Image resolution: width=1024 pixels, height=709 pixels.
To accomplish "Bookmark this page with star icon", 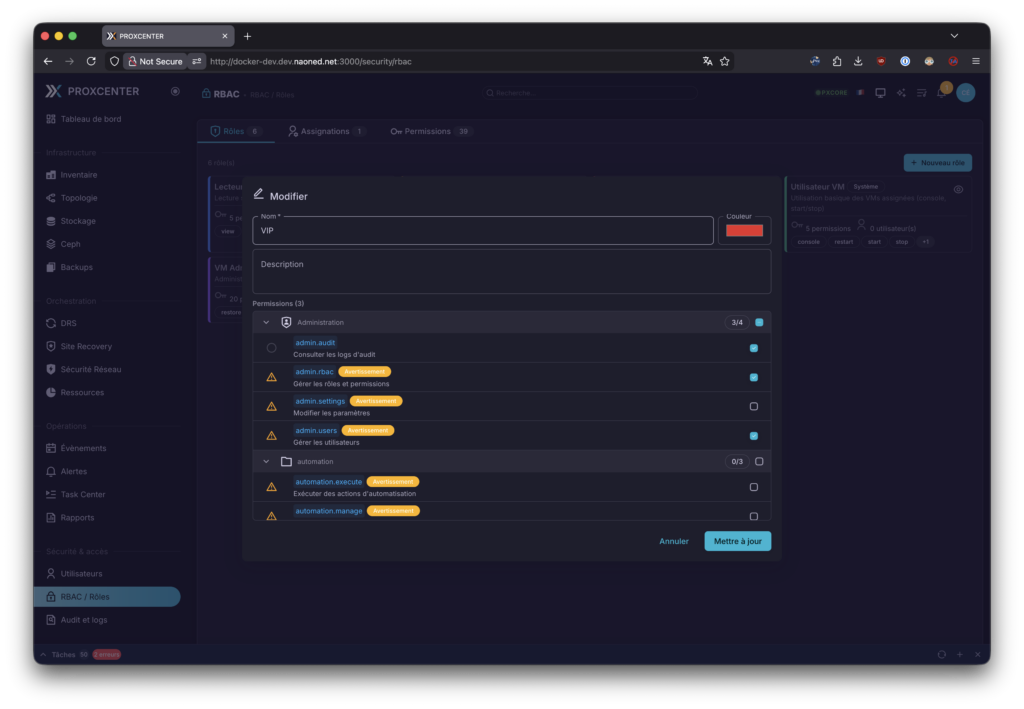I will pyautogui.click(x=725, y=61).
